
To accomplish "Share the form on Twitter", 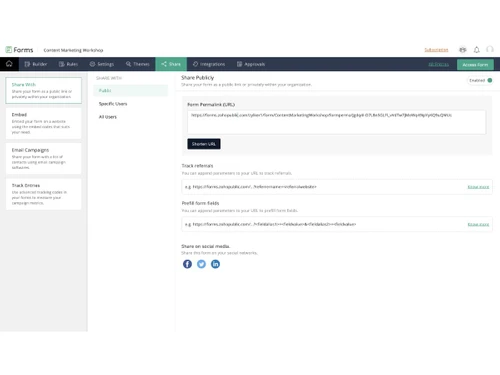I will tap(201, 264).
